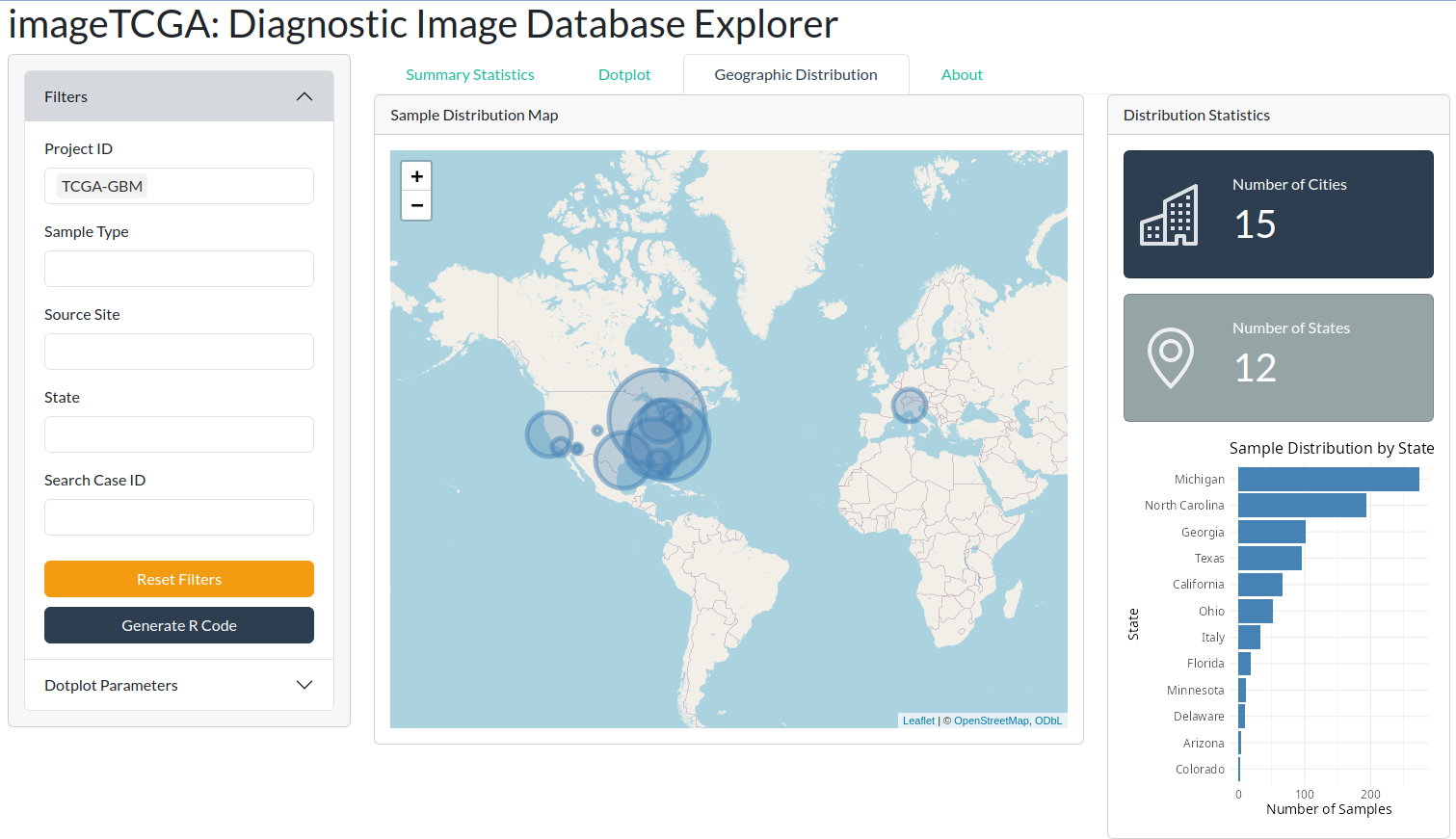
Task: Collapse the Filters panel
Action: pyautogui.click(x=304, y=96)
